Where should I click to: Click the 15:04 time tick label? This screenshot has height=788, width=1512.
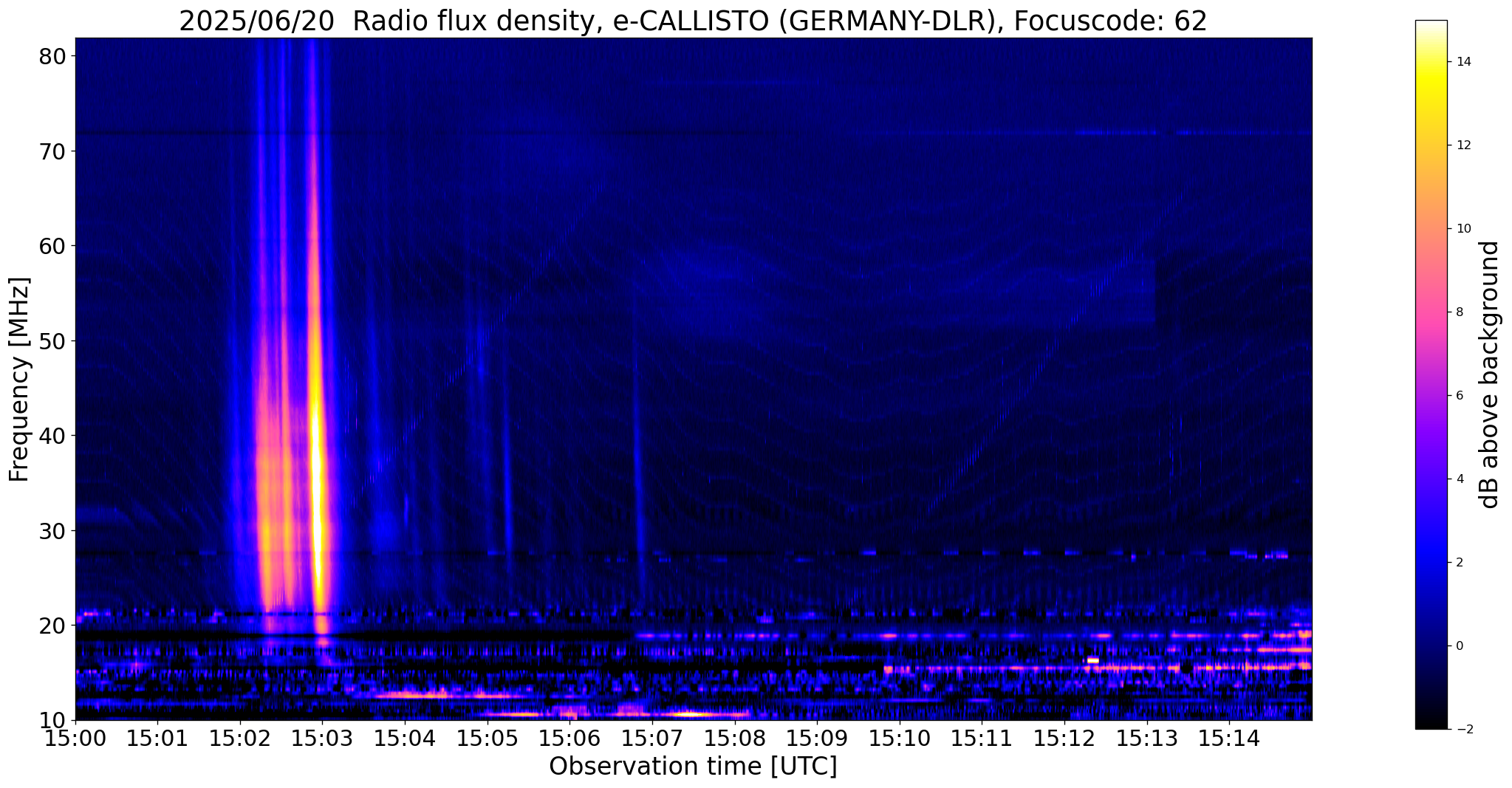tap(405, 739)
